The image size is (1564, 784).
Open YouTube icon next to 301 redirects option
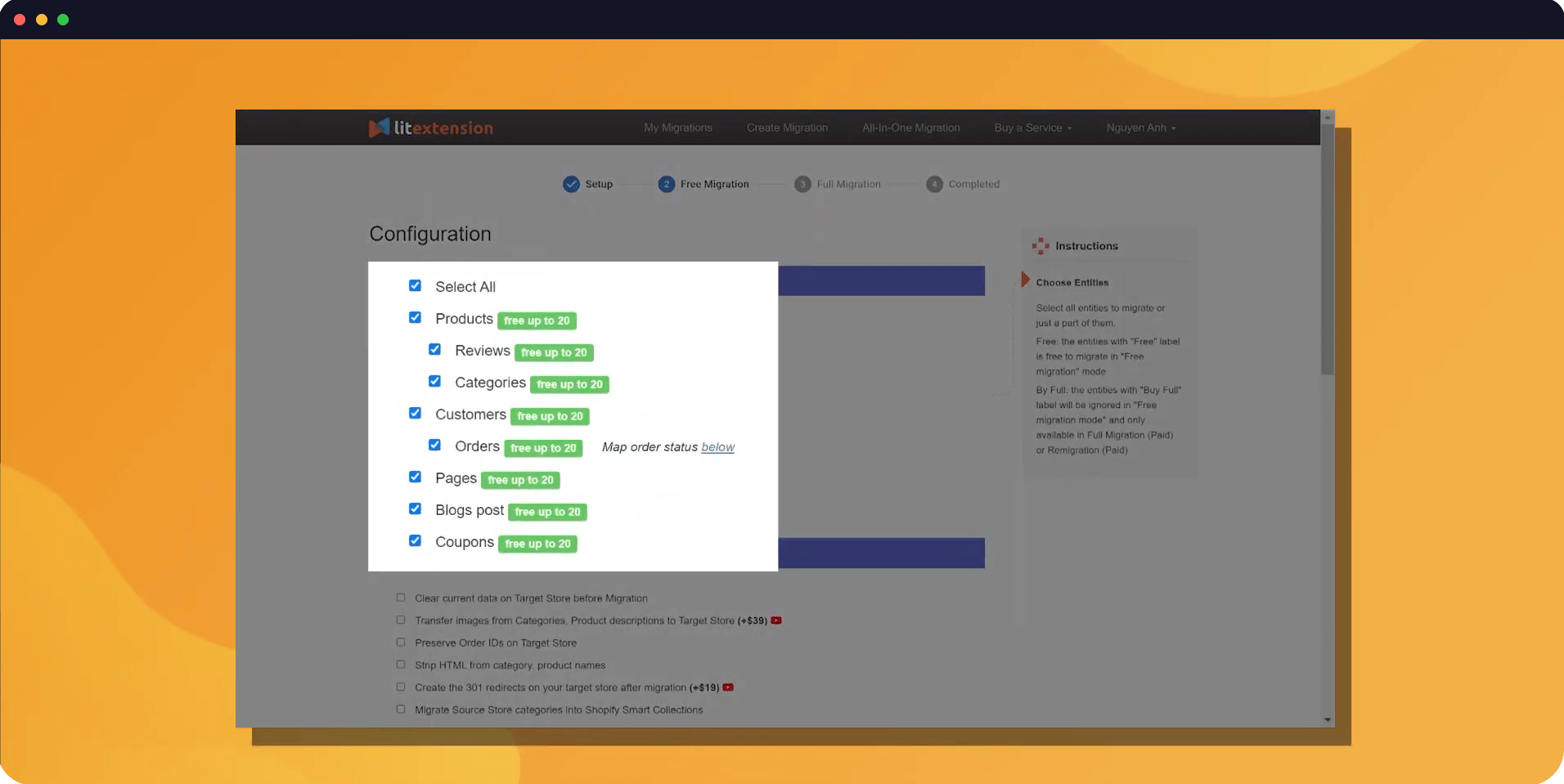coord(728,688)
